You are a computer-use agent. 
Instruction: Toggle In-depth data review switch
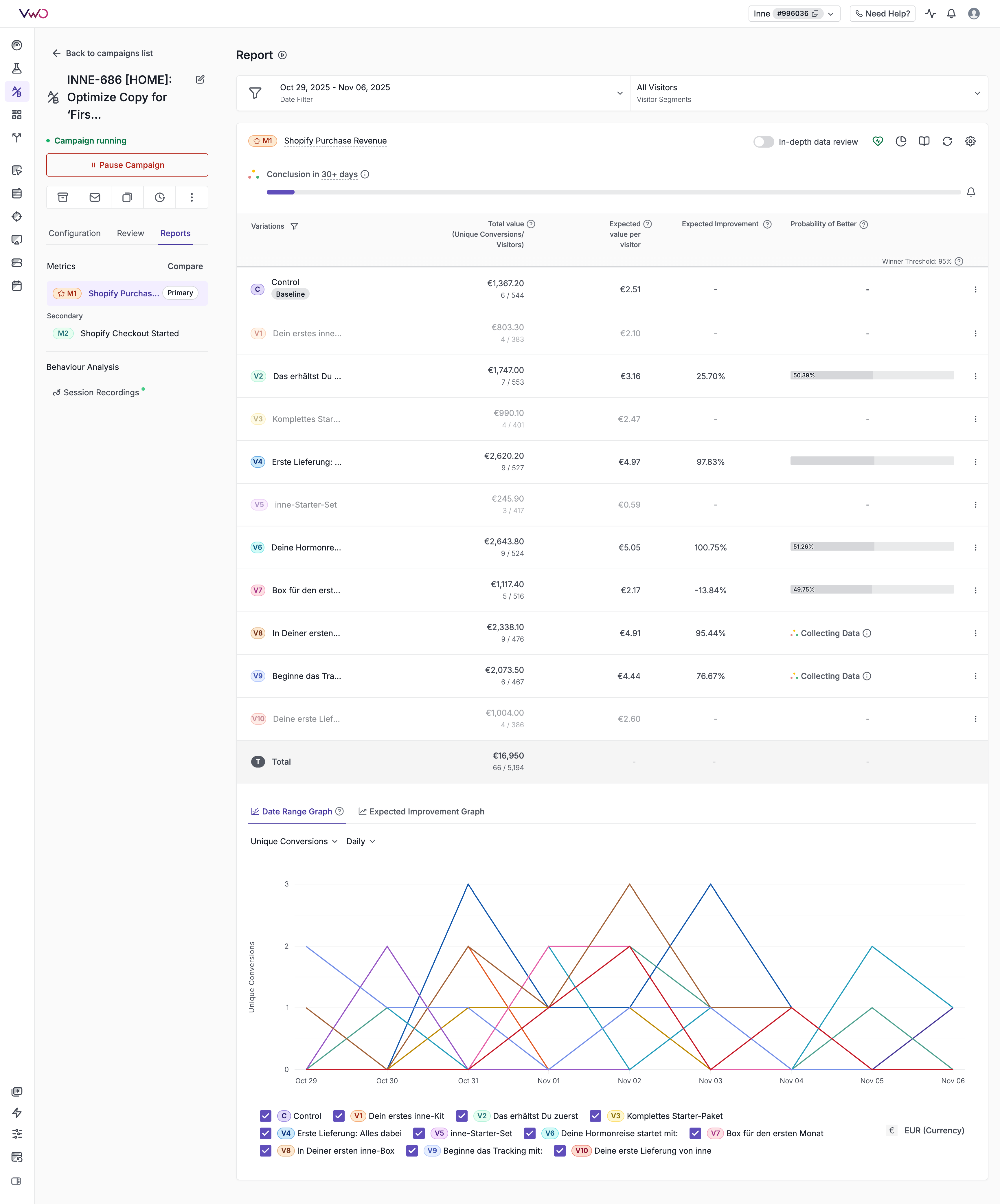pyautogui.click(x=763, y=142)
